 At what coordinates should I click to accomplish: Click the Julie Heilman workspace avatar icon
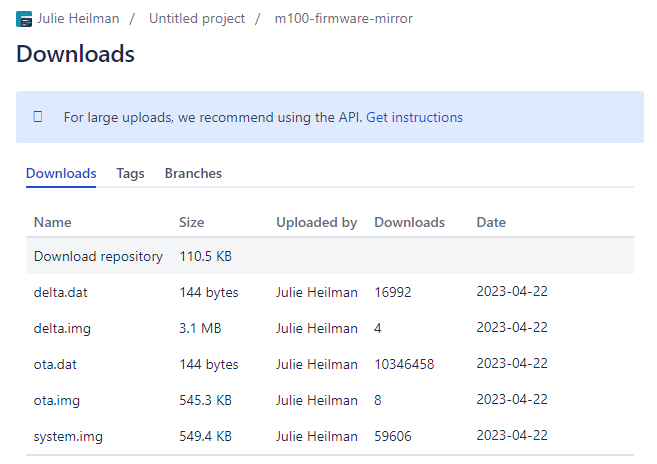[x=24, y=19]
